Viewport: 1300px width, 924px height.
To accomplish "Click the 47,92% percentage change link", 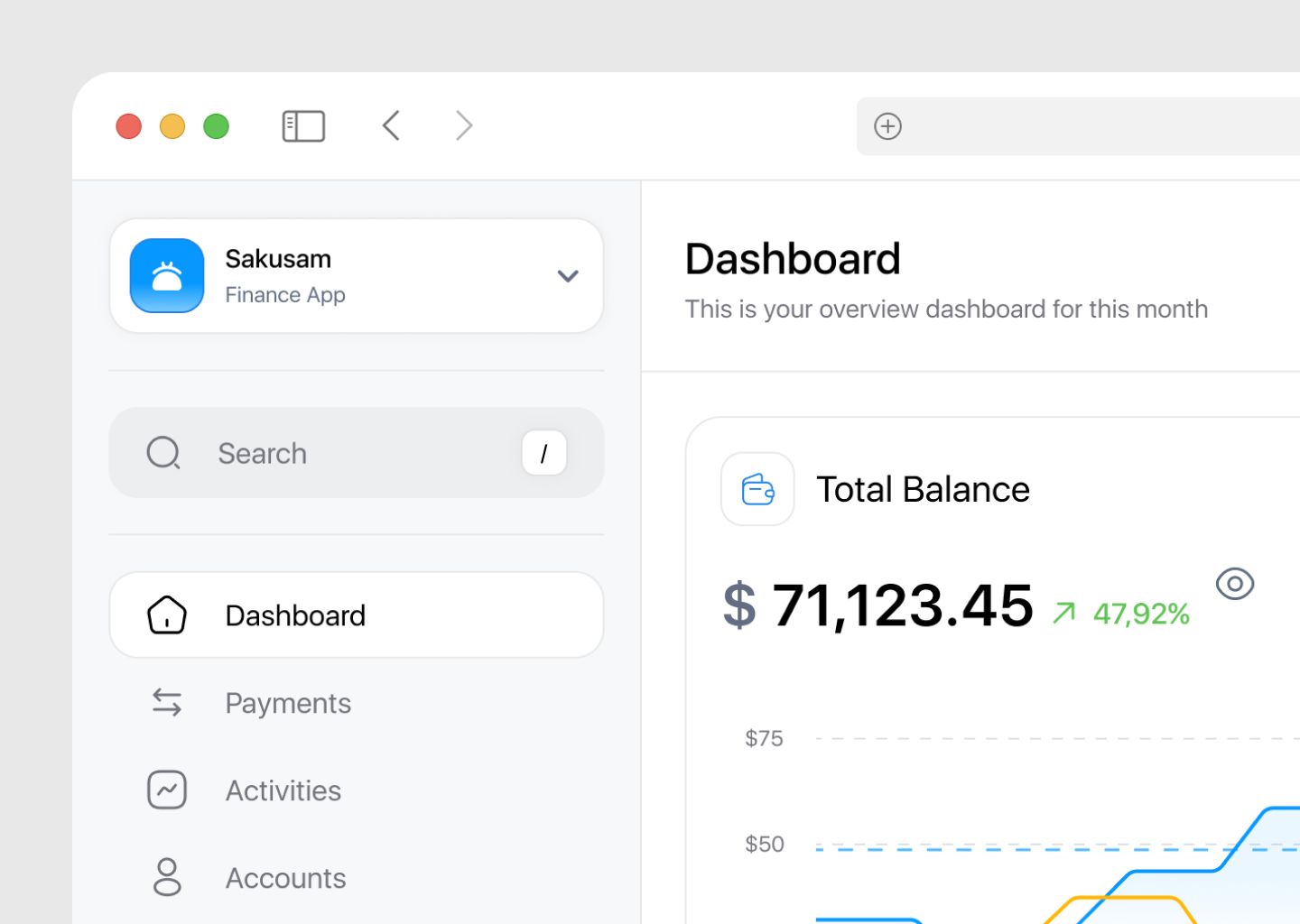I will (x=1141, y=614).
